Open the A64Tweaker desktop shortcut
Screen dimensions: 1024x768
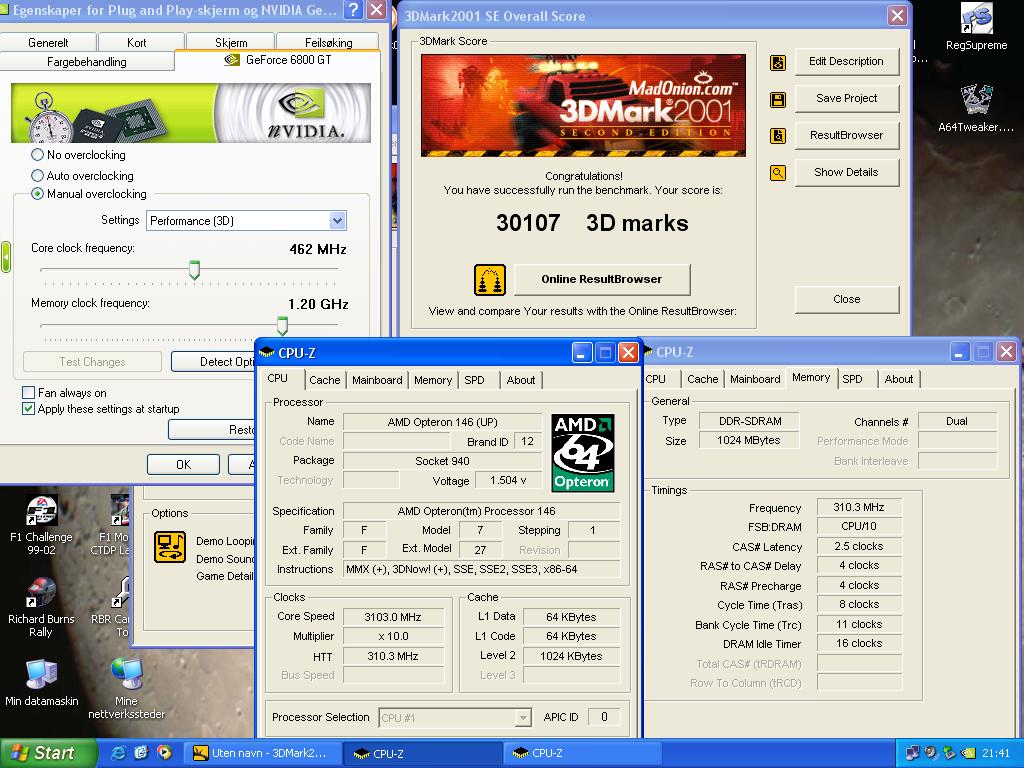[x=976, y=108]
